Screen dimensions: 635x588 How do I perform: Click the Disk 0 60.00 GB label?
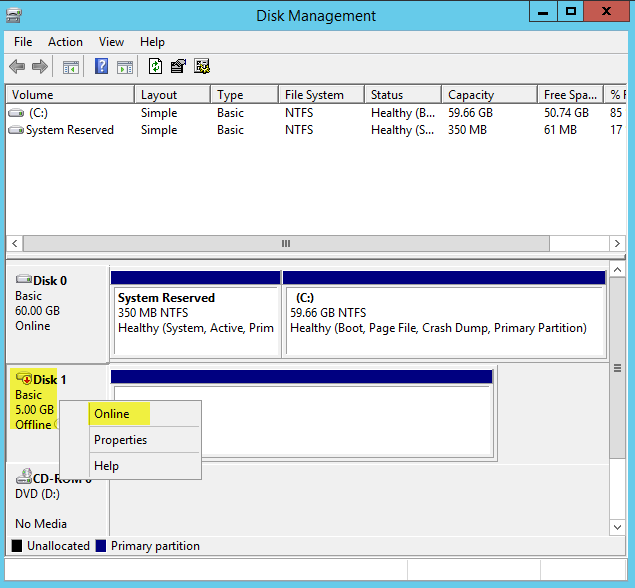click(37, 311)
